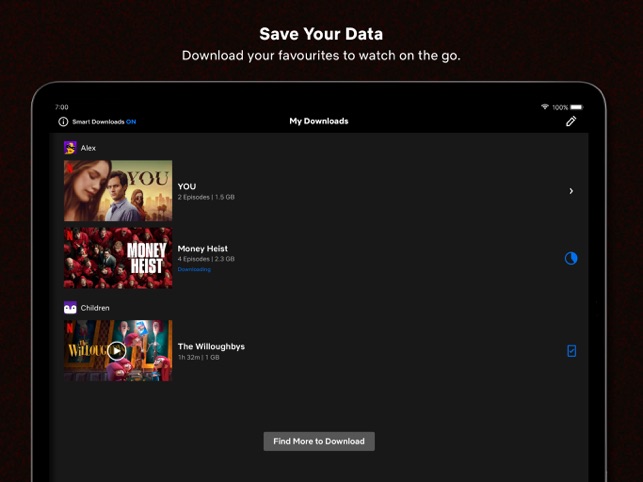Open the Children profile avatar icon
Screen dimensions: 643x482
(x=70, y=308)
